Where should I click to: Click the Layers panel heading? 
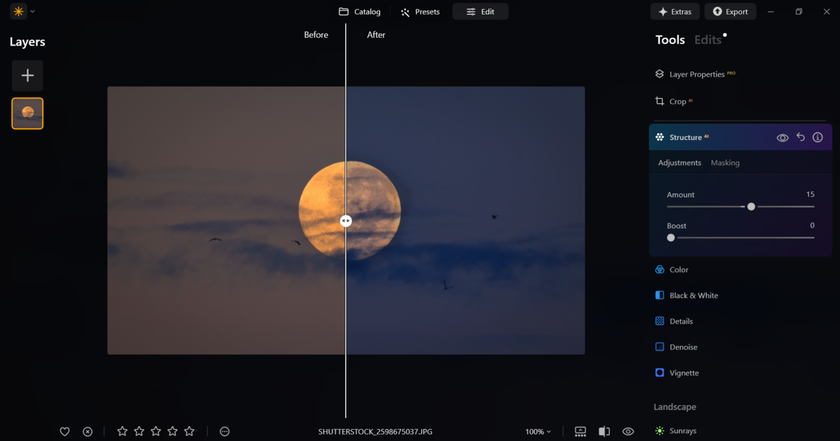27,42
